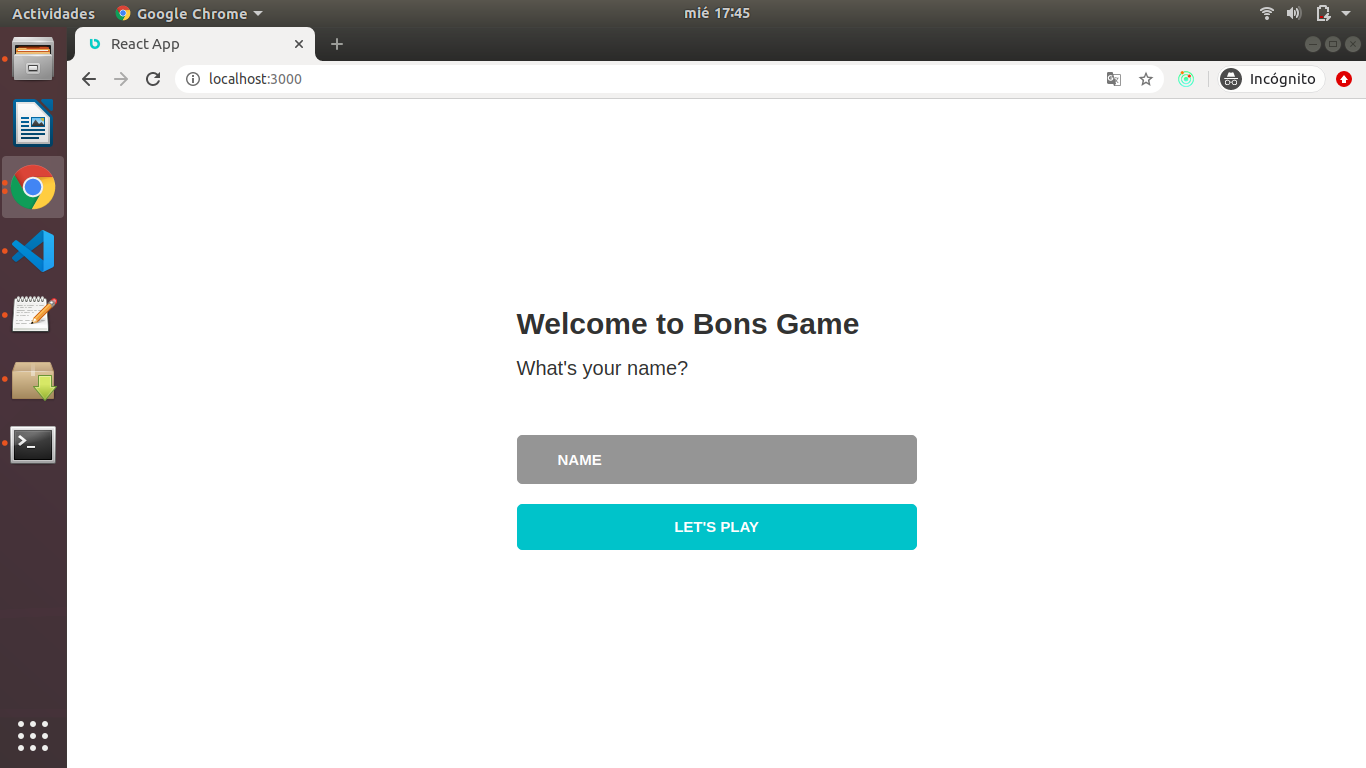Viewport: 1366px width, 768px height.
Task: Show the applications grid in the dock
Action: 33,736
